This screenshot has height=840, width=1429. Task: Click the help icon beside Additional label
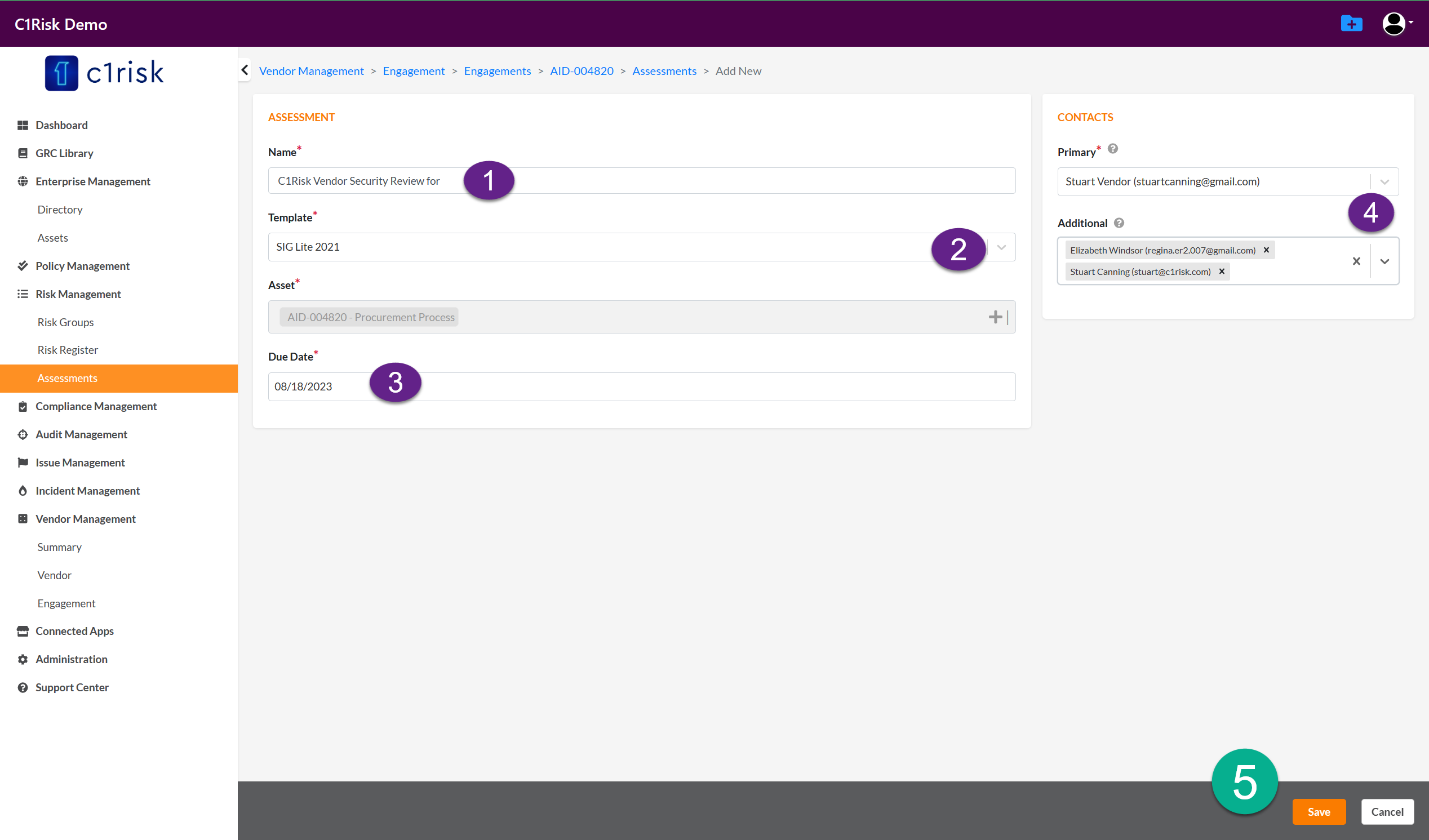(1119, 223)
